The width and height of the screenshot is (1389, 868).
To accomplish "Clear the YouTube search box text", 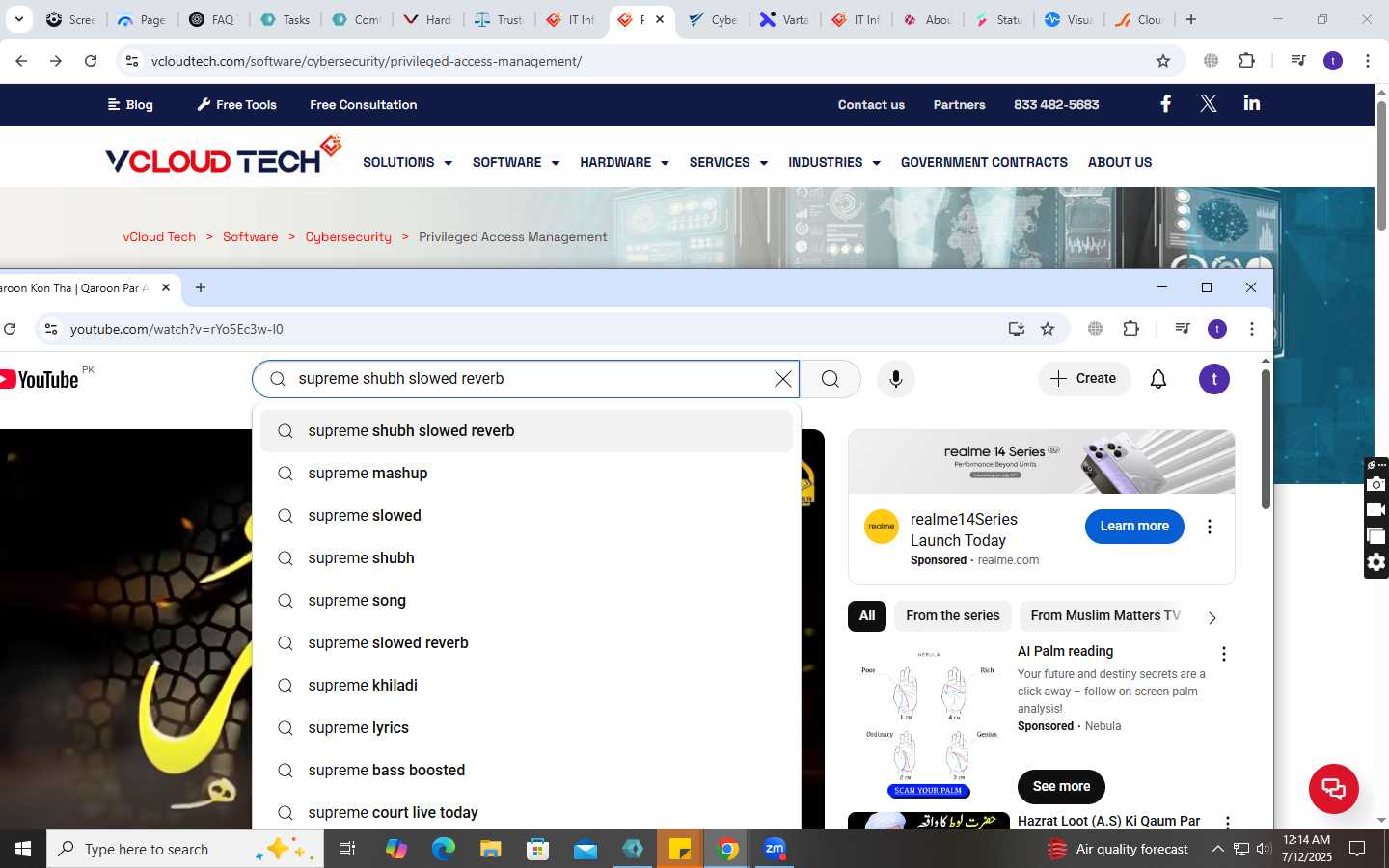I will (783, 379).
